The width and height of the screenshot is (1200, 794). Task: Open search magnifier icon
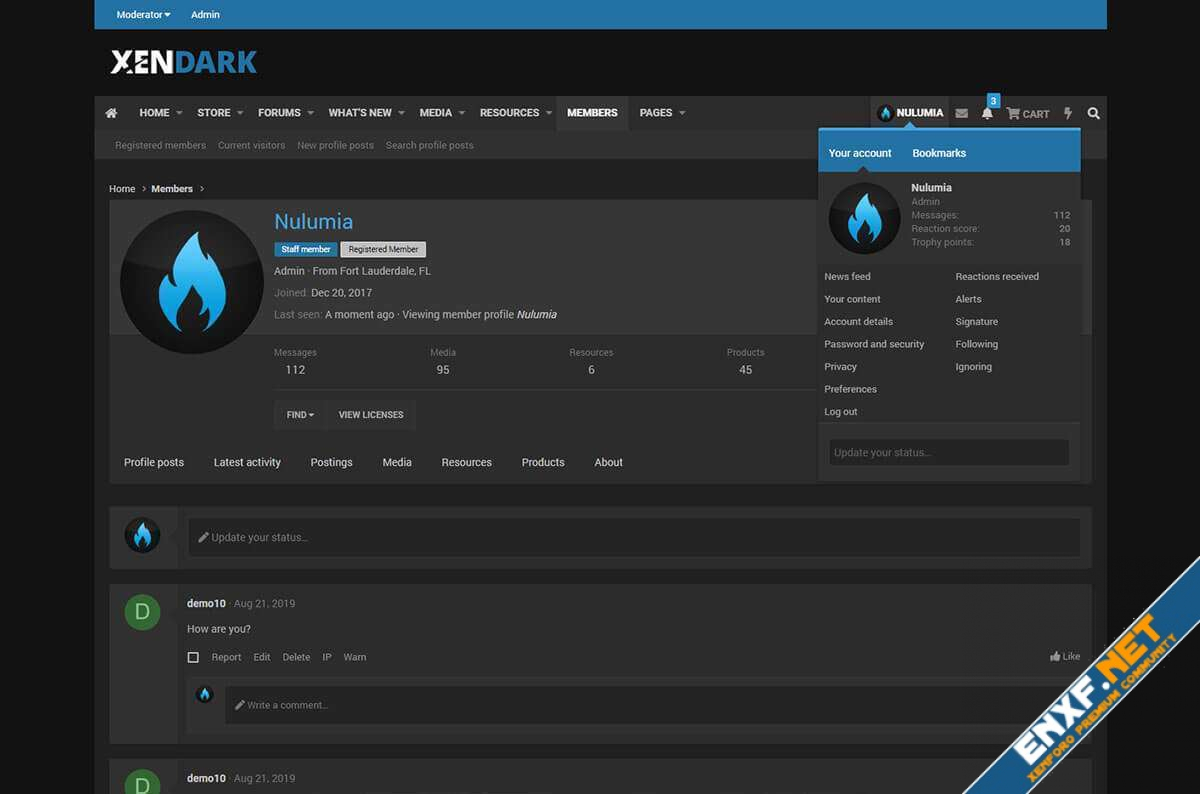click(1093, 113)
